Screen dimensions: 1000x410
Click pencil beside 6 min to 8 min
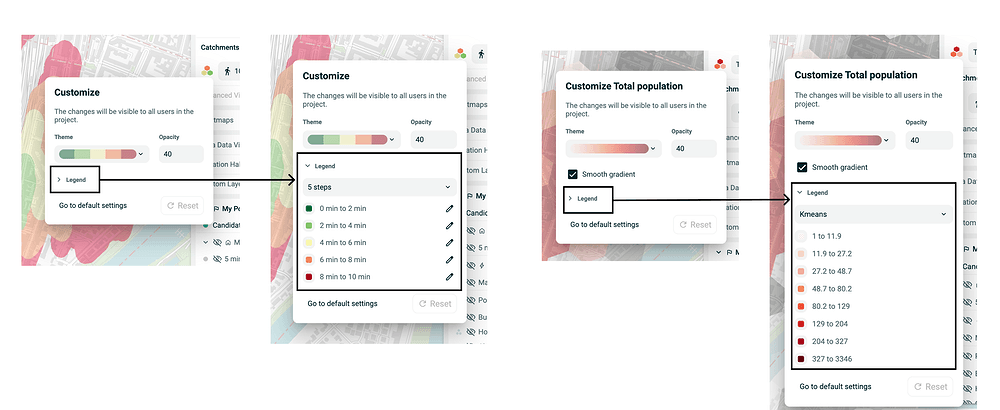[450, 259]
